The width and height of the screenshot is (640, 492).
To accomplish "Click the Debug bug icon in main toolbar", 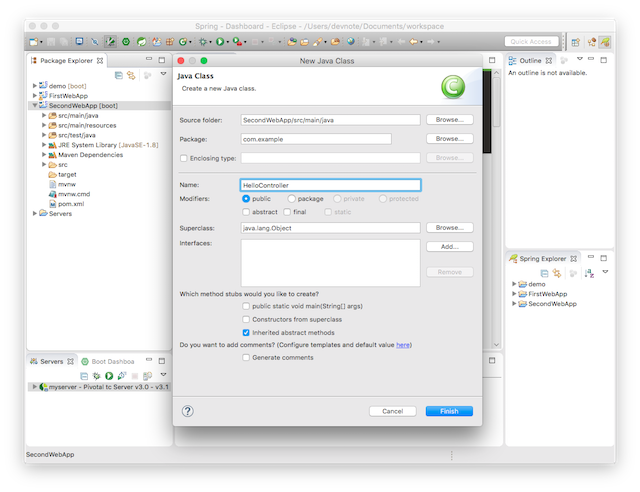I will click(202, 42).
